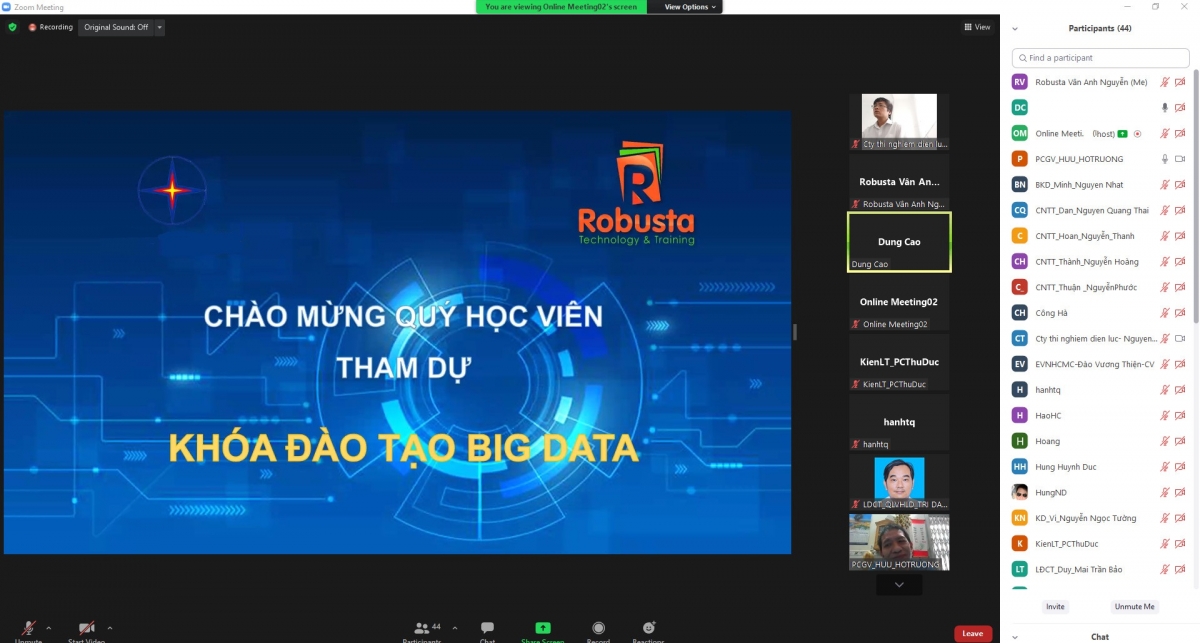This screenshot has height=643, width=1200.
Task: Select the KienLT_PCThuDuc video tile
Action: (899, 362)
